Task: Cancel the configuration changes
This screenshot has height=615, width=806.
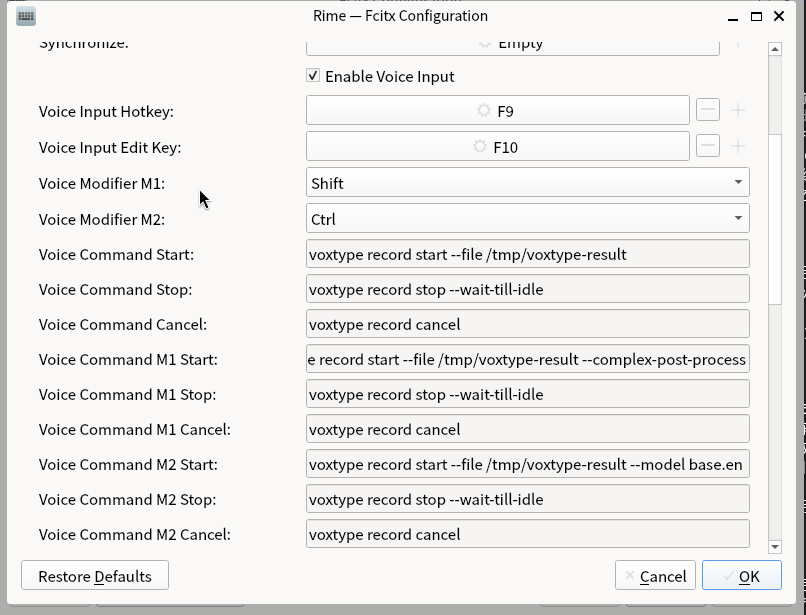Action: pyautogui.click(x=654, y=576)
